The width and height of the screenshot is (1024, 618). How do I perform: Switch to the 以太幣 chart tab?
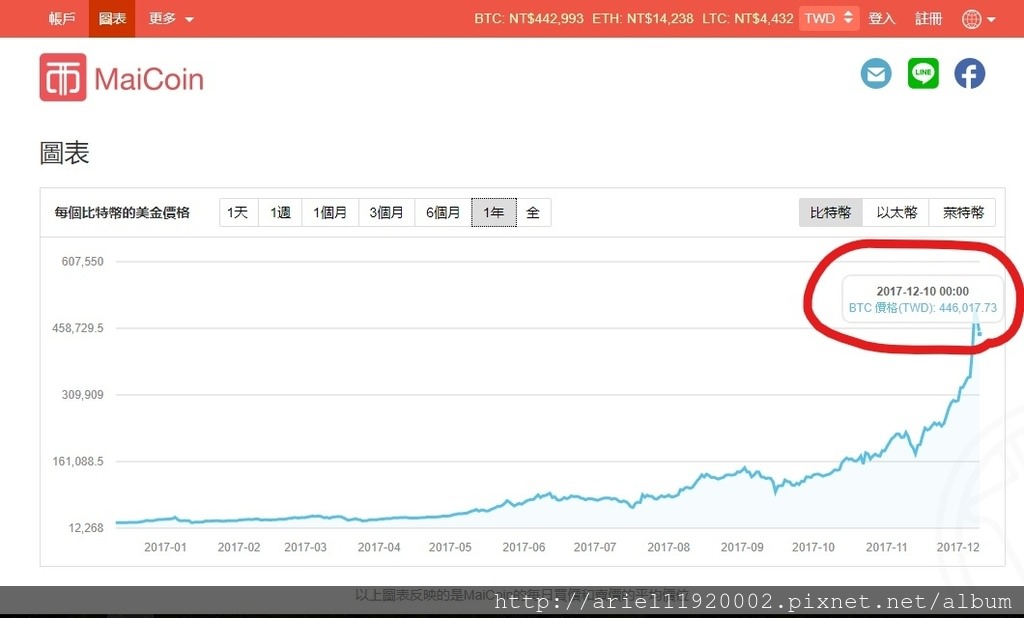tap(896, 212)
